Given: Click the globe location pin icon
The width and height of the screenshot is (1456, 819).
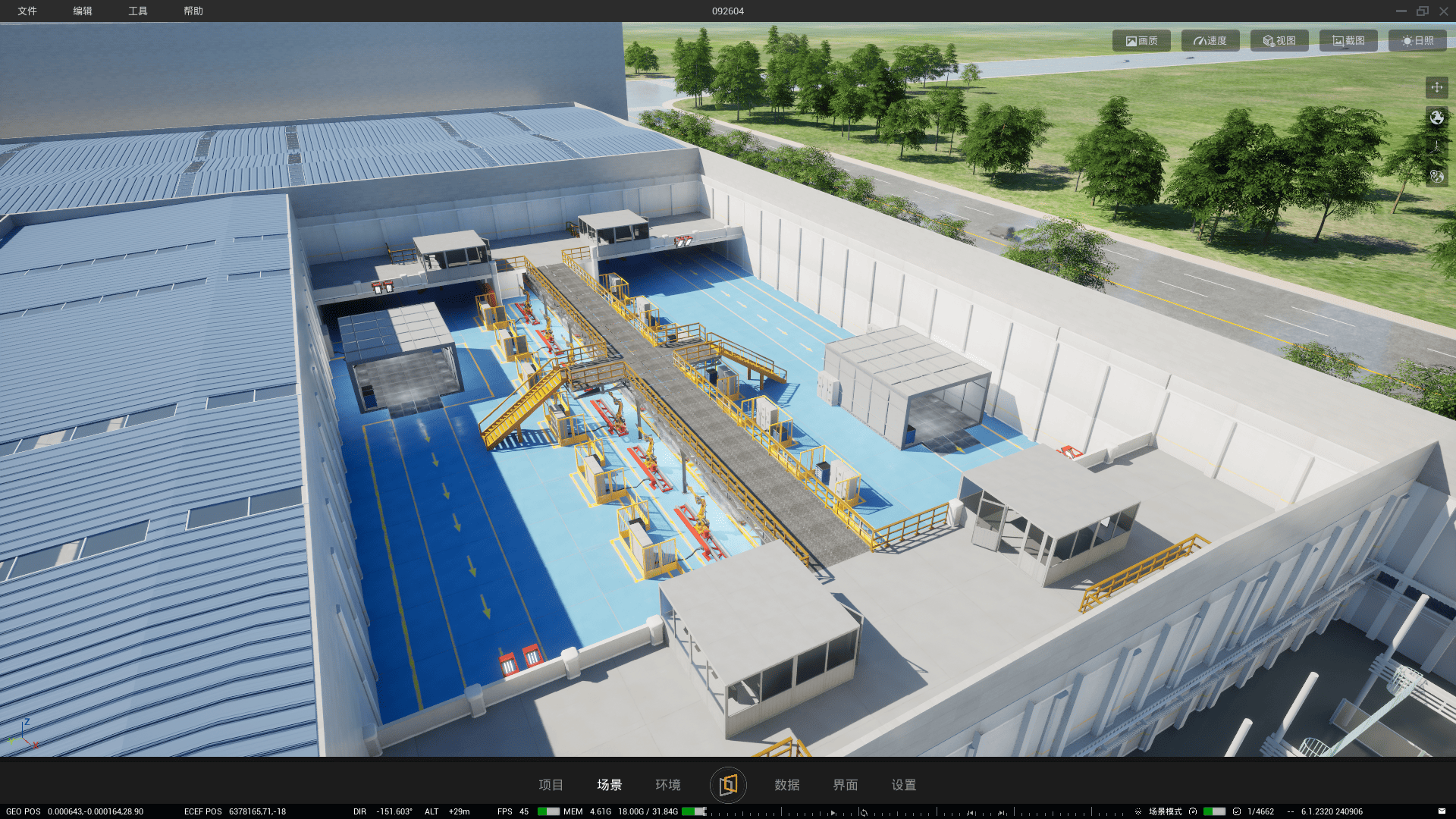Looking at the screenshot, I should tap(1436, 177).
